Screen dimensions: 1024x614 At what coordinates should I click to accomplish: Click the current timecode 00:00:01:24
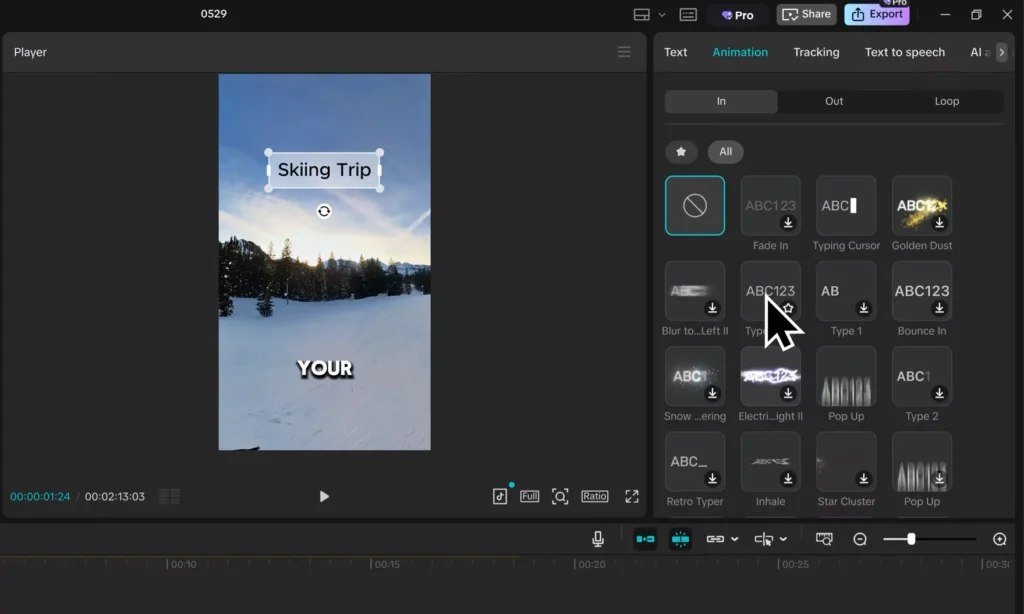[40, 496]
